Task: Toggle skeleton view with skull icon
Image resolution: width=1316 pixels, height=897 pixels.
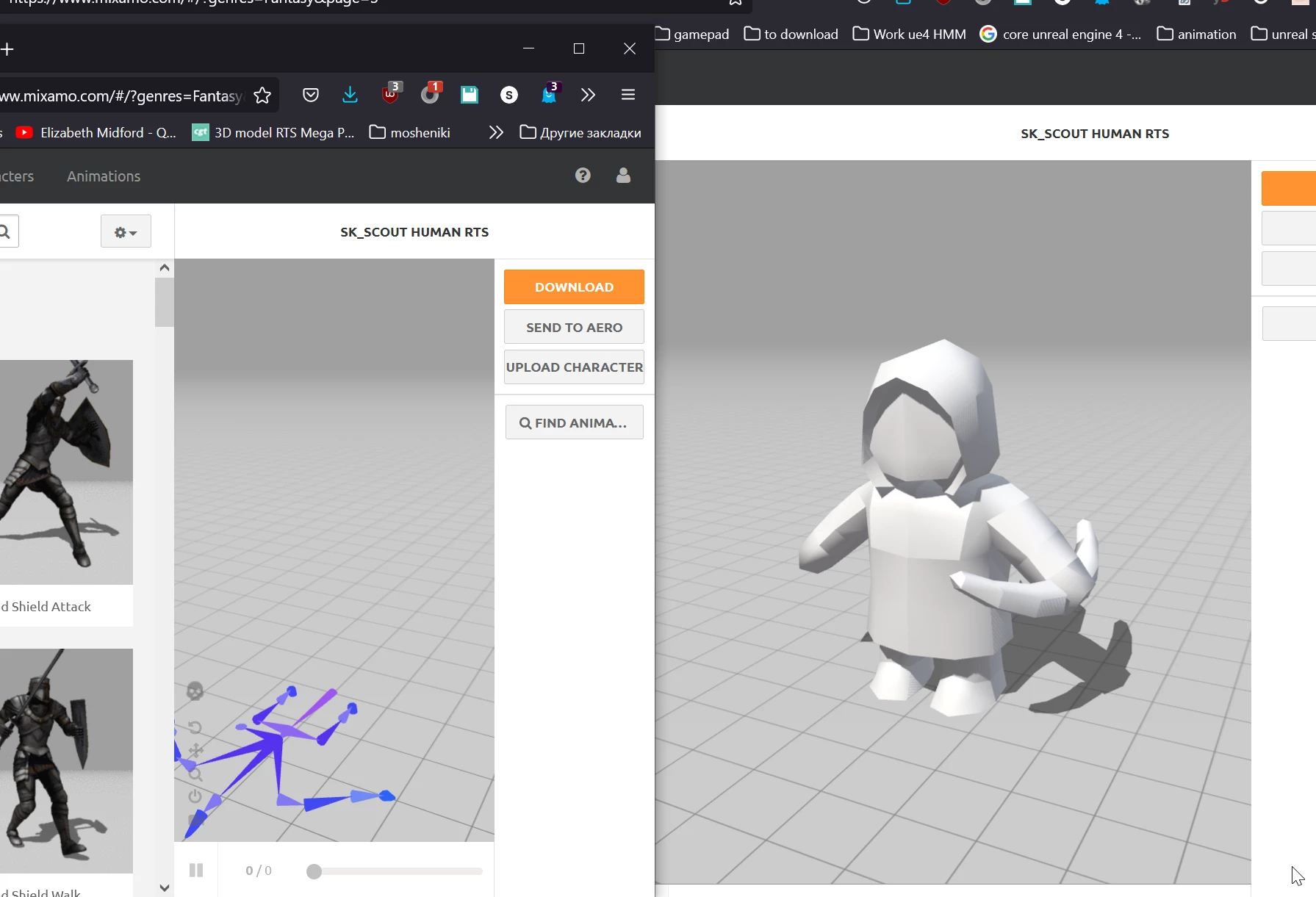Action: (195, 691)
